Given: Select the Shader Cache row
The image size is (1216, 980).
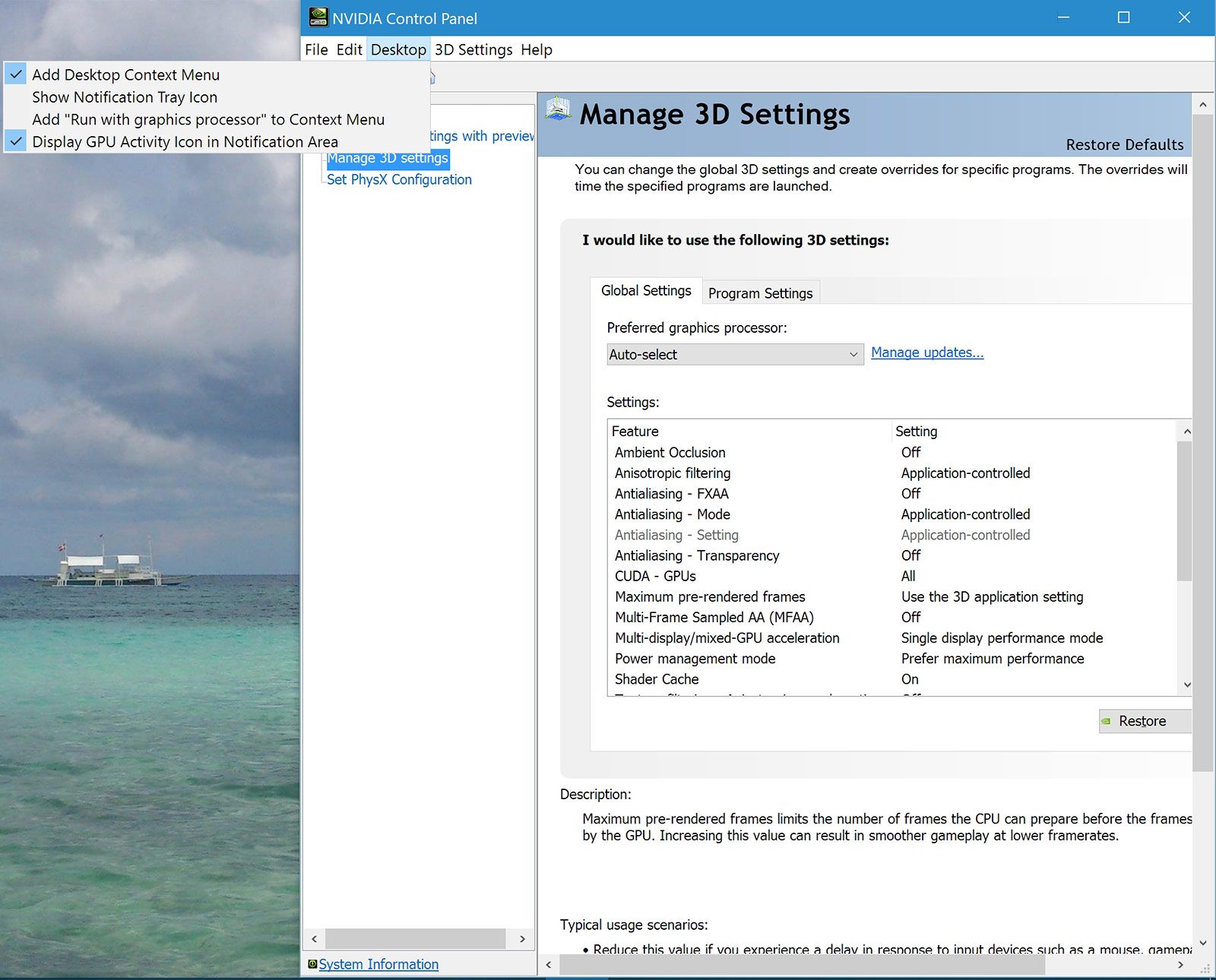Looking at the screenshot, I should point(894,679).
